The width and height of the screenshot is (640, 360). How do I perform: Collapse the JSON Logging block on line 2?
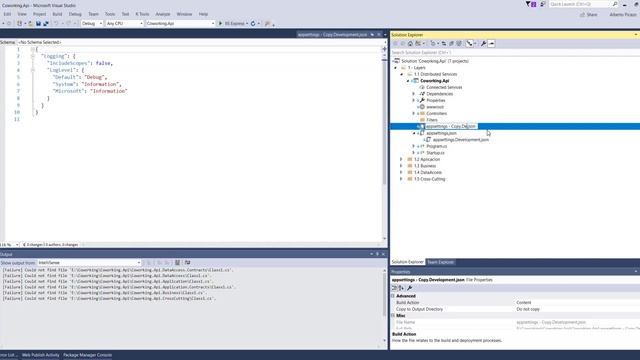click(x=33, y=56)
